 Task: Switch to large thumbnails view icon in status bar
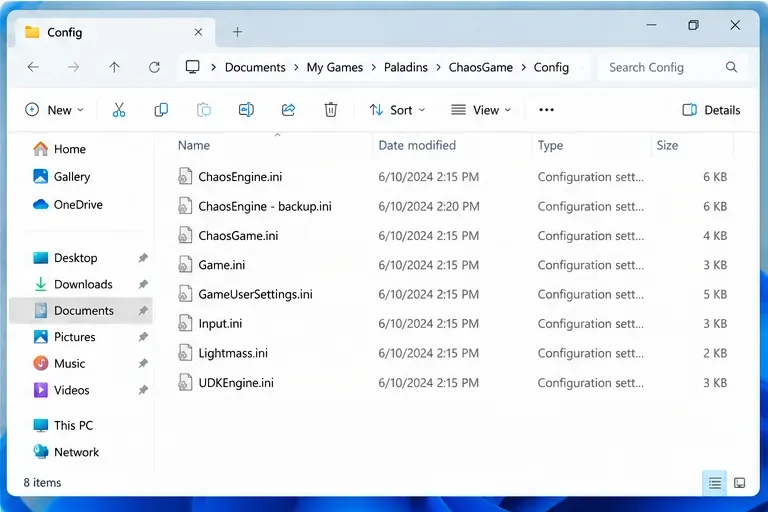[740, 483]
